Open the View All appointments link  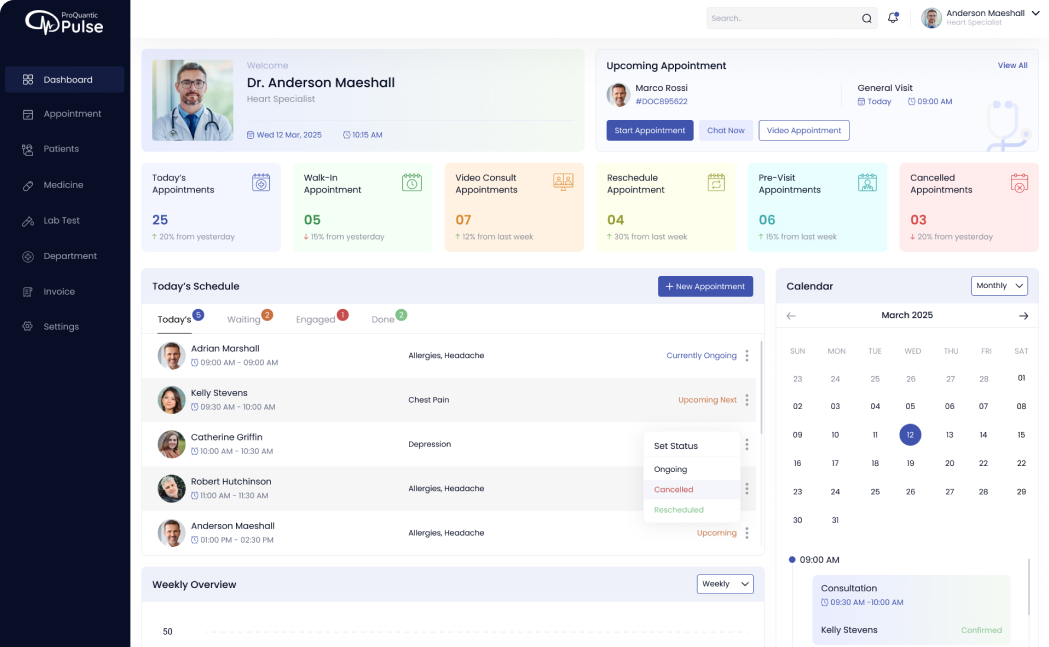[1012, 66]
